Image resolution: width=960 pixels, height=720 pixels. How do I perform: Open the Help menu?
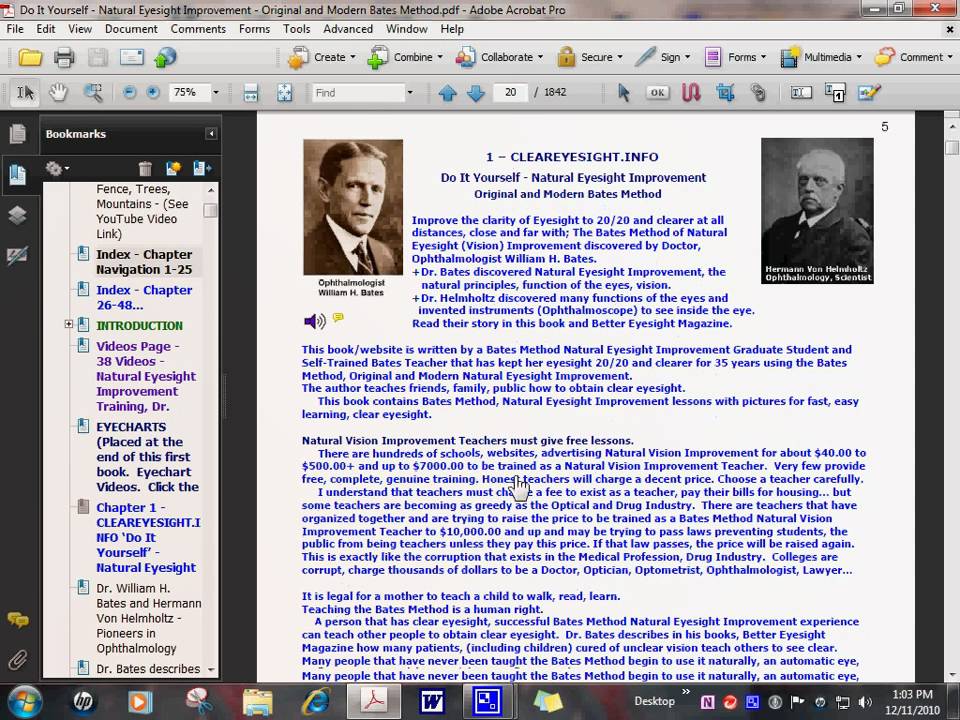[452, 29]
